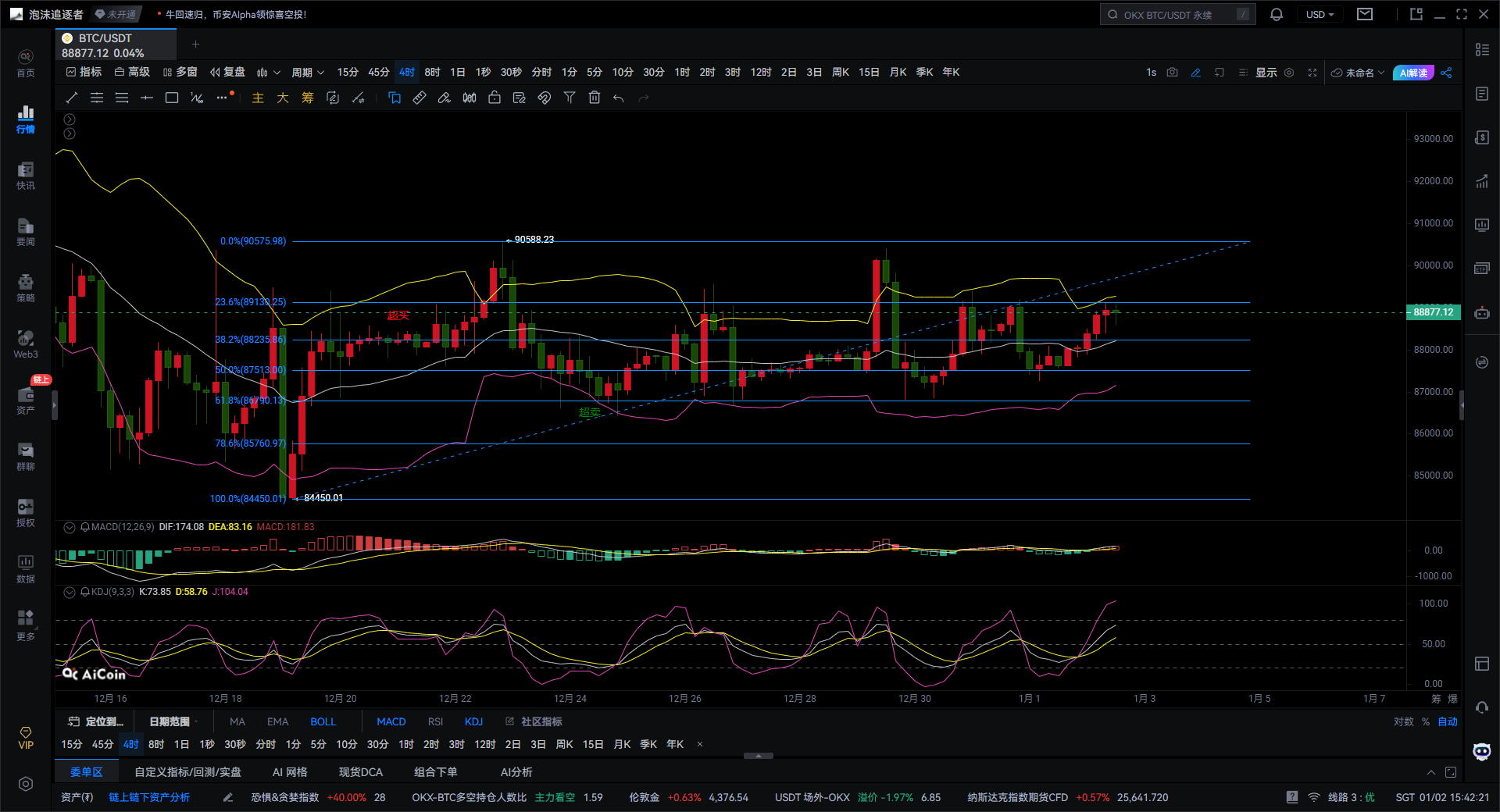Expand the USD currency dropdown
The height and width of the screenshot is (812, 1500).
pyautogui.click(x=1320, y=15)
